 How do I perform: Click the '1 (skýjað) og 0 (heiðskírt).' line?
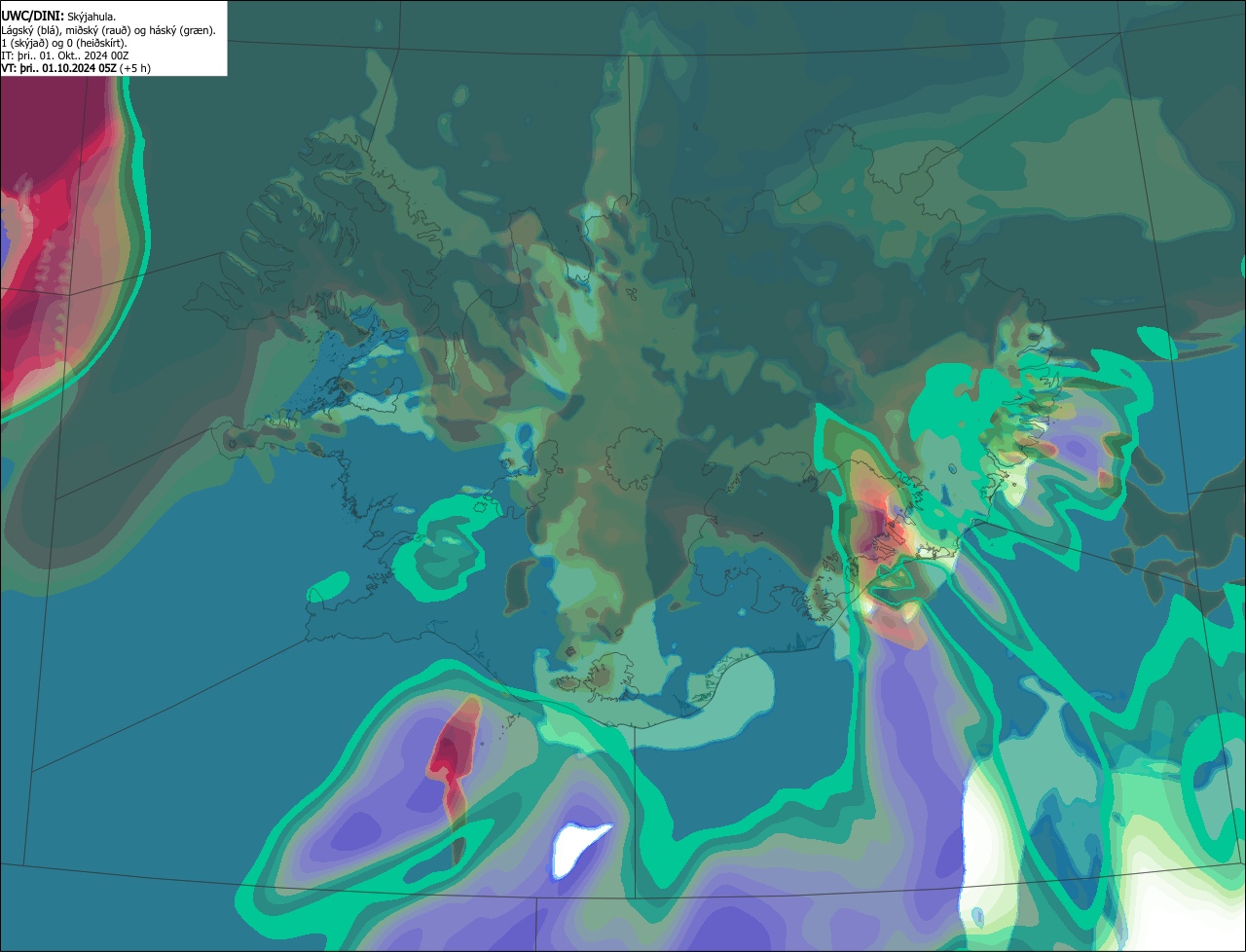[64, 43]
